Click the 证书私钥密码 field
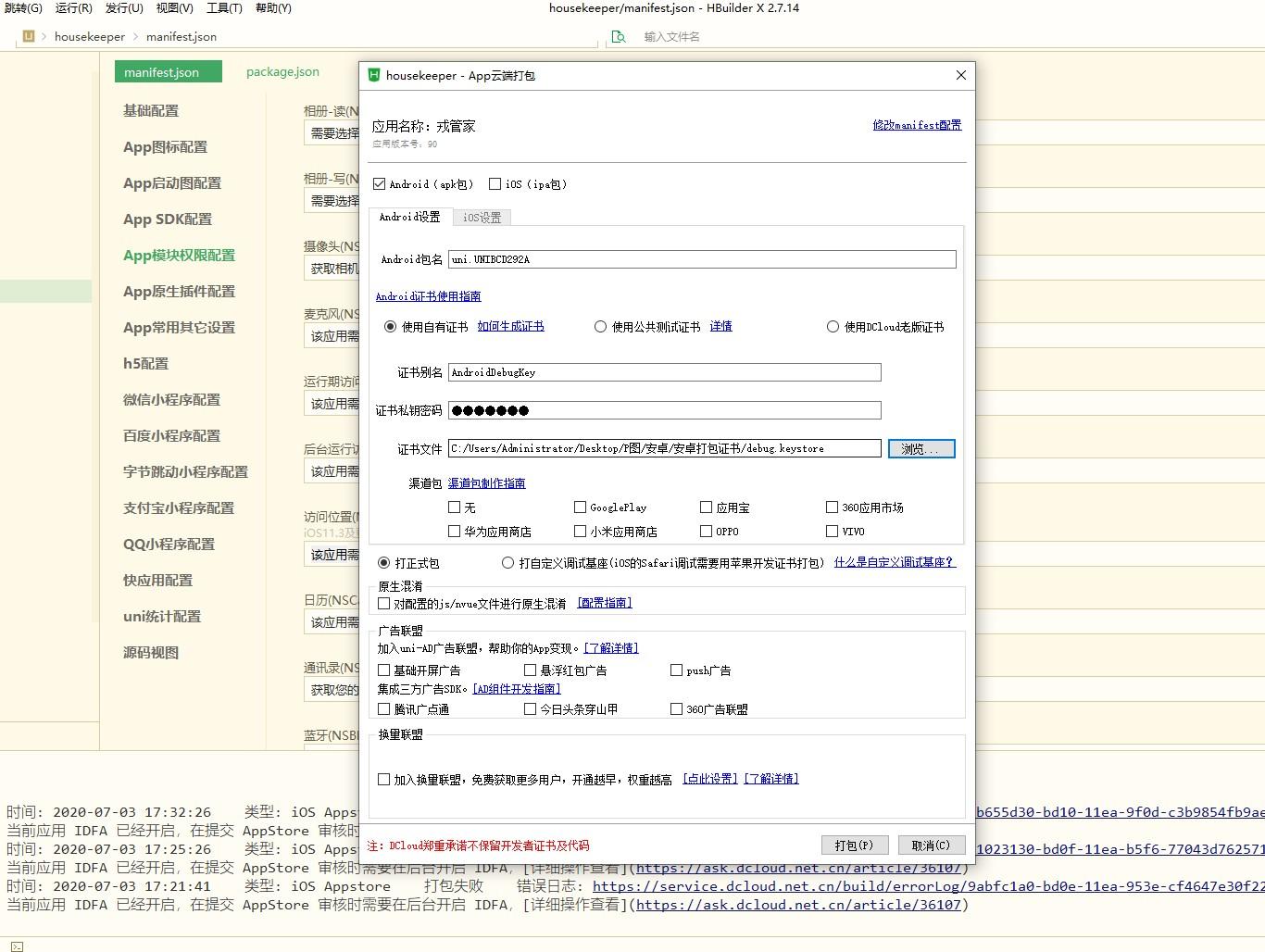This screenshot has width=1265, height=952. click(x=665, y=410)
